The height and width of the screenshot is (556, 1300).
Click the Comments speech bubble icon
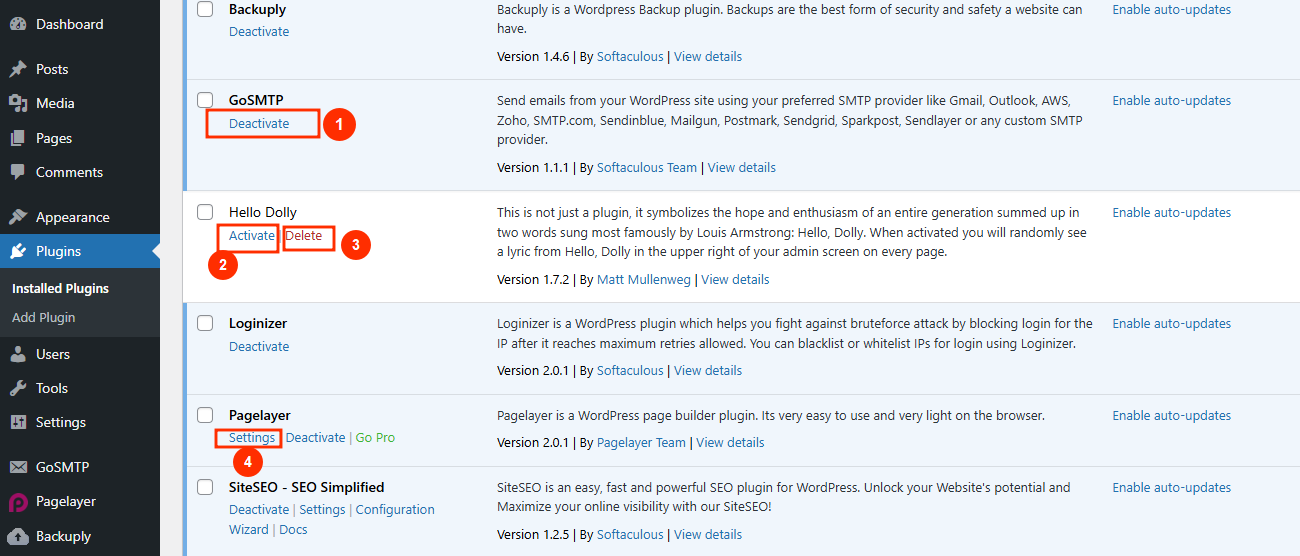pos(17,172)
